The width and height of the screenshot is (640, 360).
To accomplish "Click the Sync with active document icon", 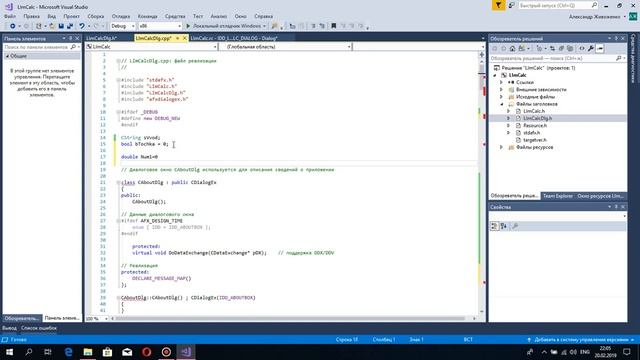I will coord(552,49).
